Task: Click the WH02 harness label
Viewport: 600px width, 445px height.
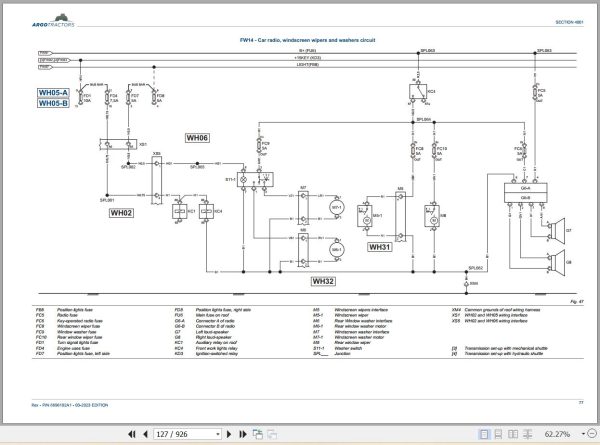Action: pos(121,213)
